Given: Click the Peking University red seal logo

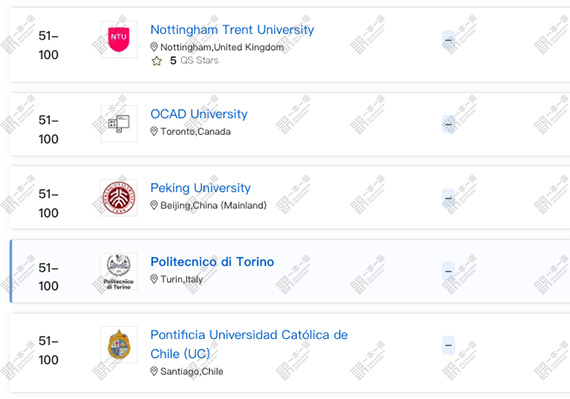Looking at the screenshot, I should [119, 198].
